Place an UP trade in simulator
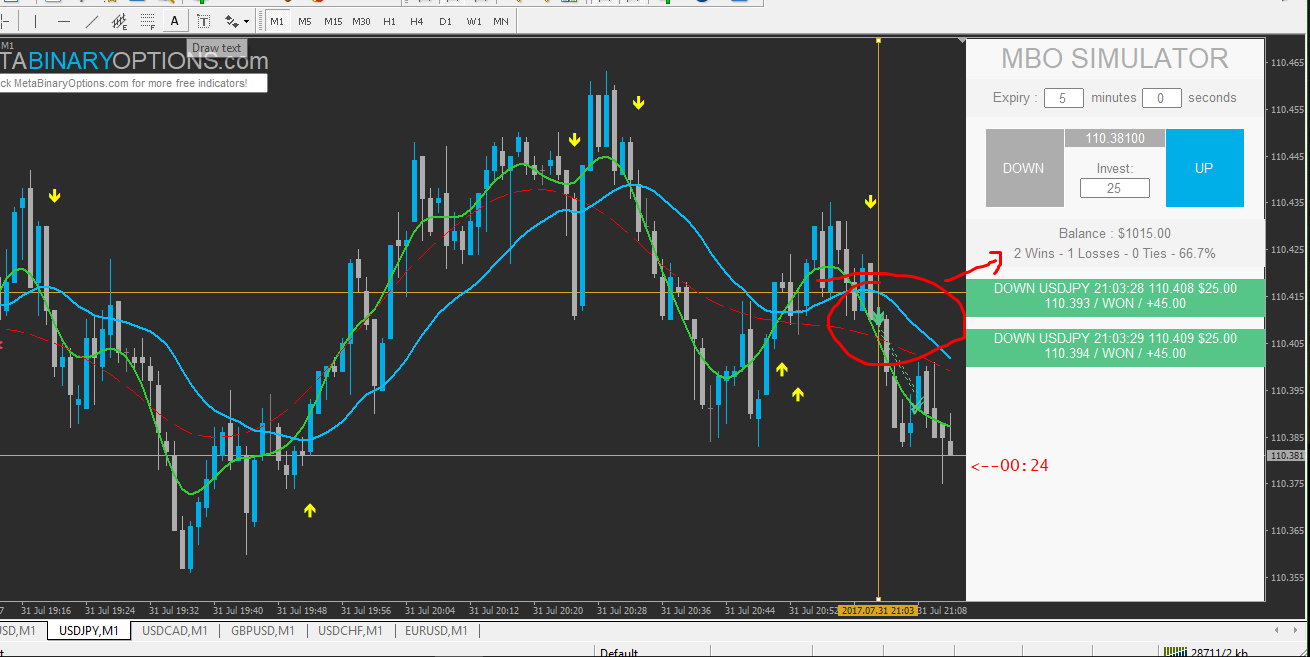This screenshot has height=657, width=1310. 1204,168
